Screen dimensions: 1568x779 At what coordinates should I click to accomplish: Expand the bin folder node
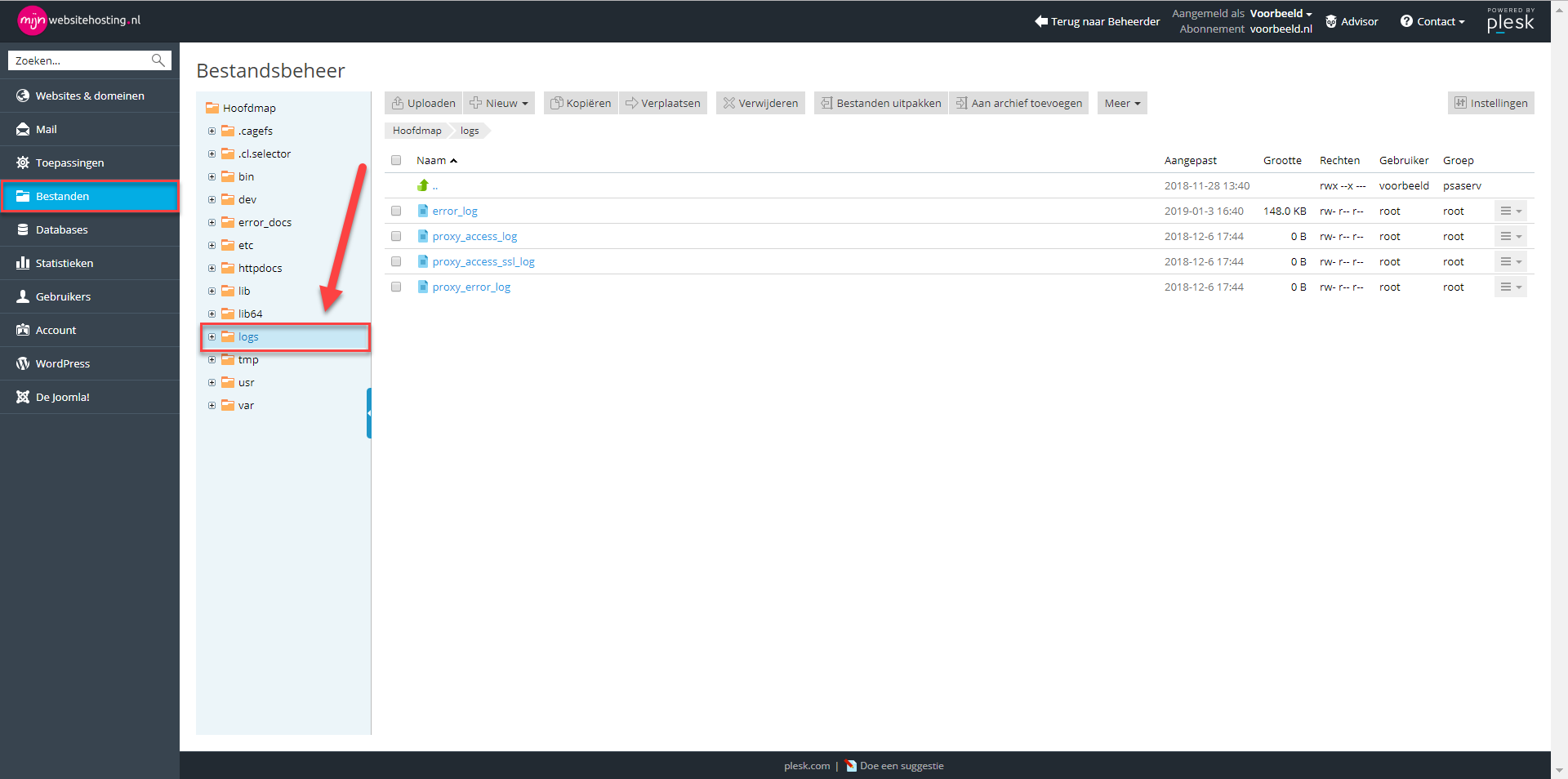pos(212,176)
